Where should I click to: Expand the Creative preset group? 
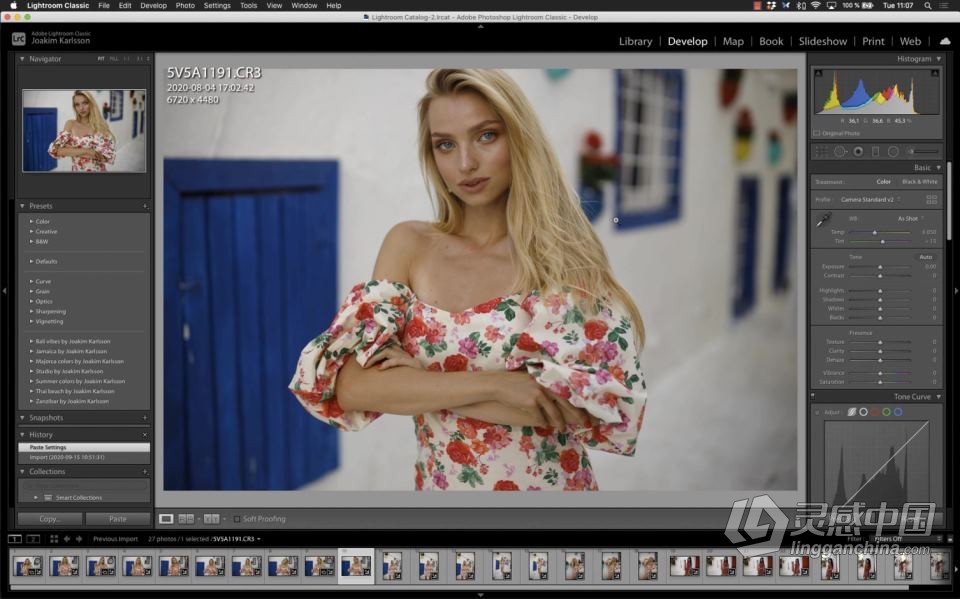pyautogui.click(x=31, y=232)
